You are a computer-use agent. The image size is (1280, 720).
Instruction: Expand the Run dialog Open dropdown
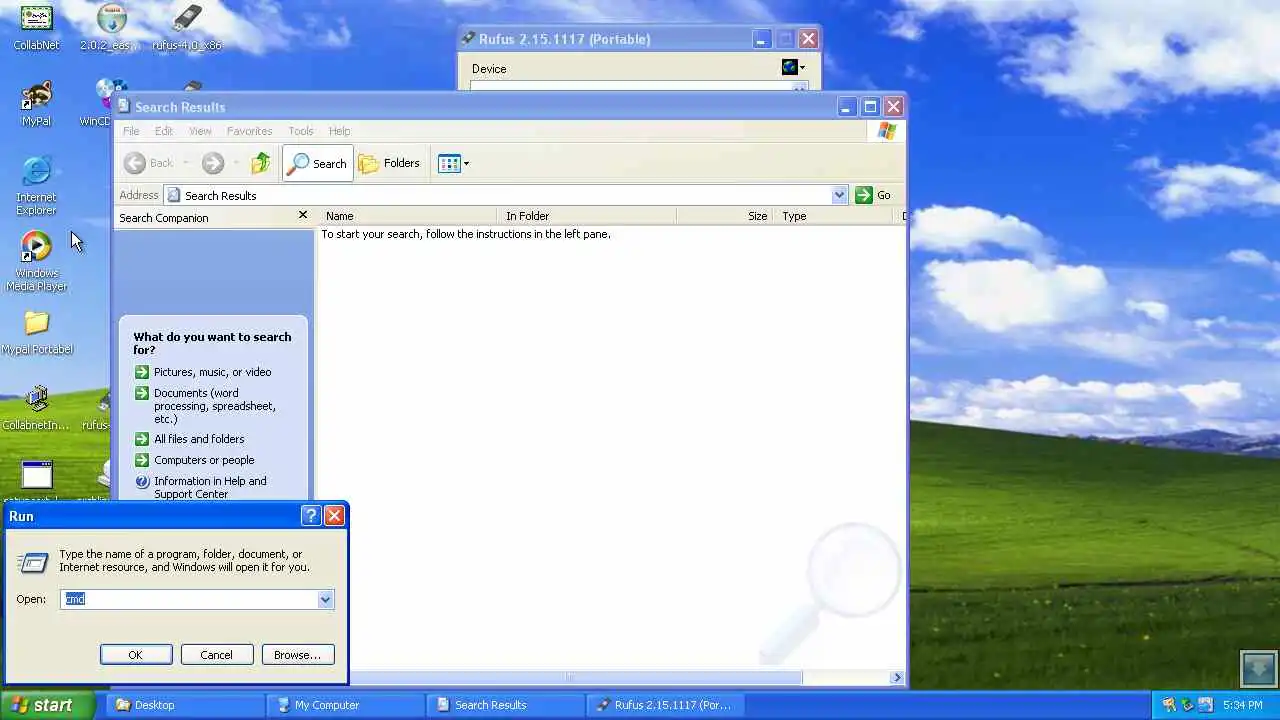(325, 599)
